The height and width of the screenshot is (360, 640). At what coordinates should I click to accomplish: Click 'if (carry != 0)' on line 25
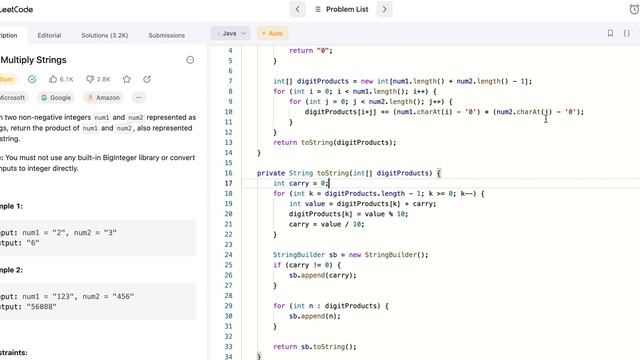(x=307, y=265)
